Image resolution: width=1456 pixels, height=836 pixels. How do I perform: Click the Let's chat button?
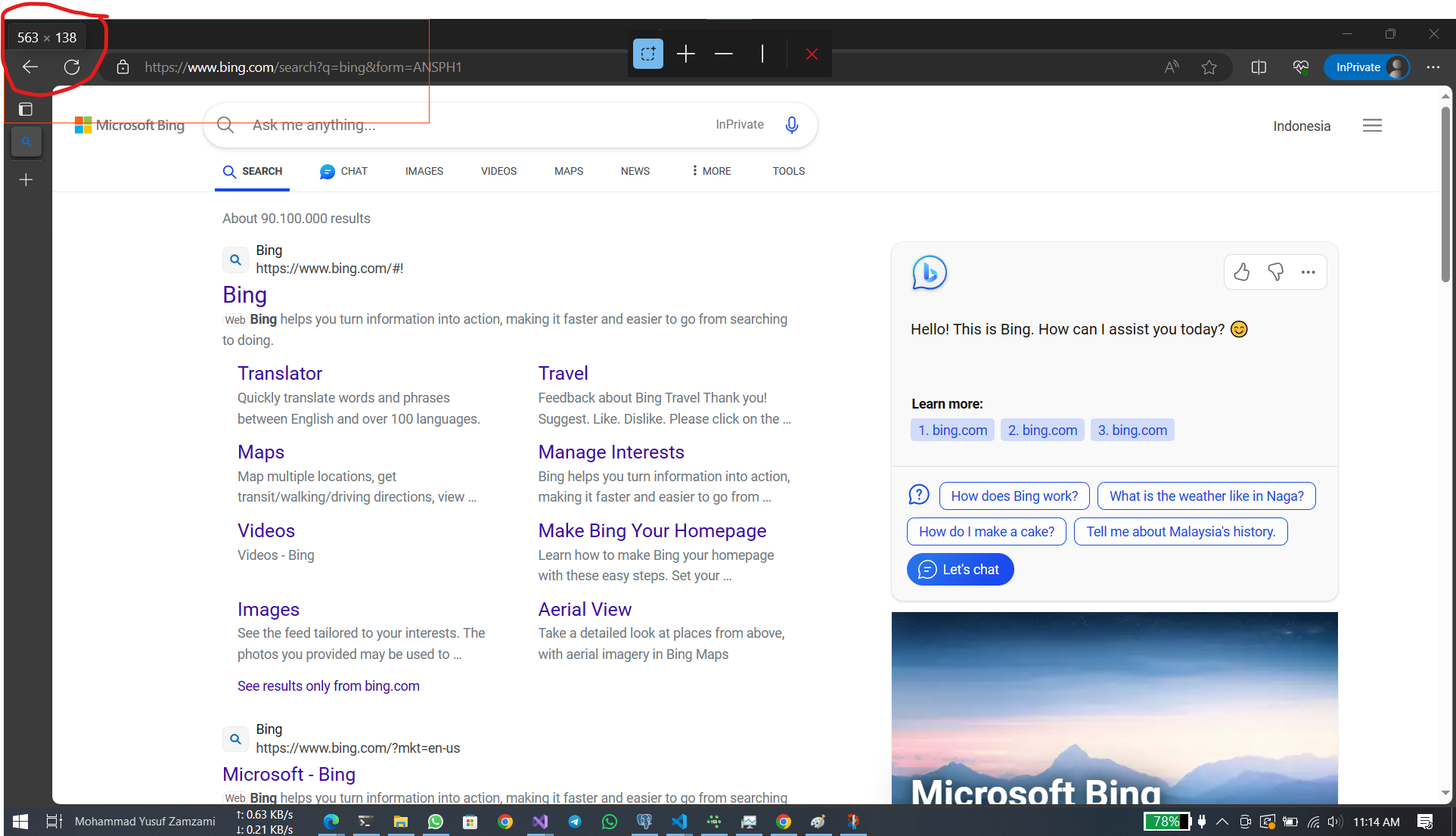960,570
